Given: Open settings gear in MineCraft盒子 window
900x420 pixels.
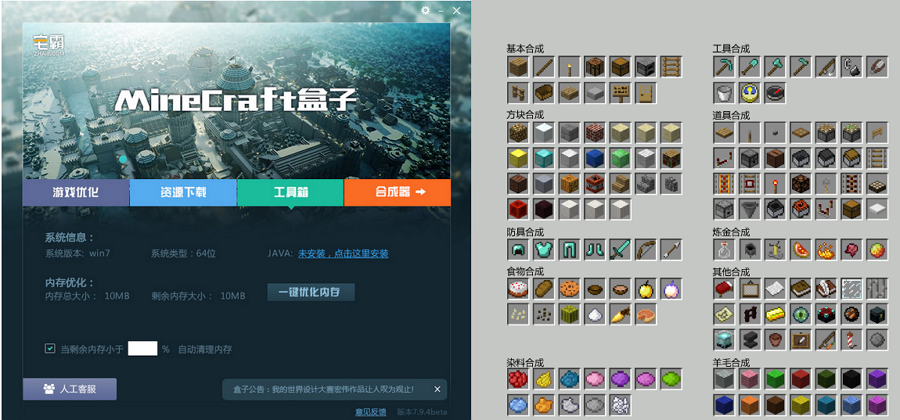Looking at the screenshot, I should (425, 10).
